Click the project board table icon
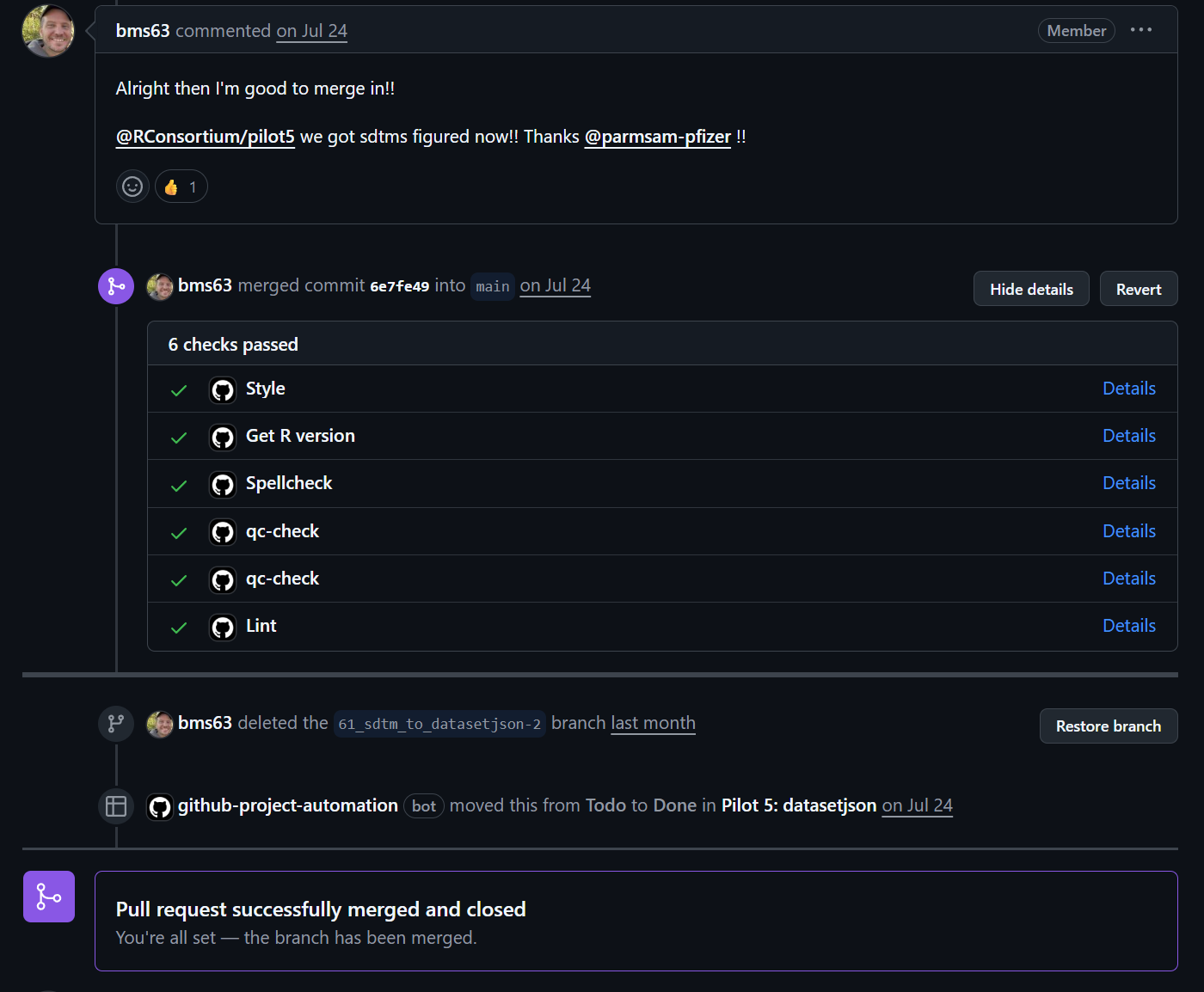Image resolution: width=1204 pixels, height=992 pixels. [116, 806]
